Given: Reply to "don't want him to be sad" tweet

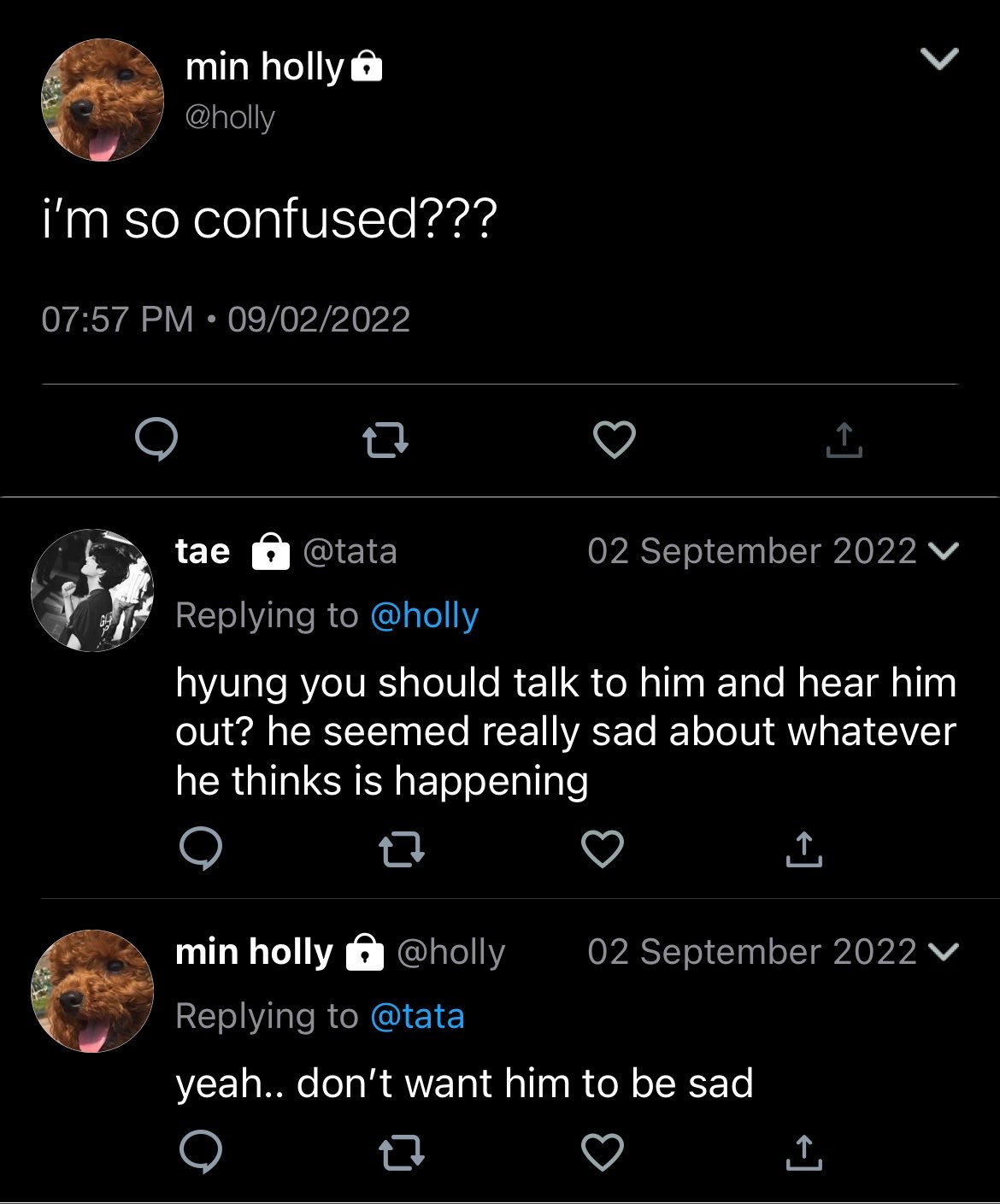Looking at the screenshot, I should click(x=201, y=1153).
